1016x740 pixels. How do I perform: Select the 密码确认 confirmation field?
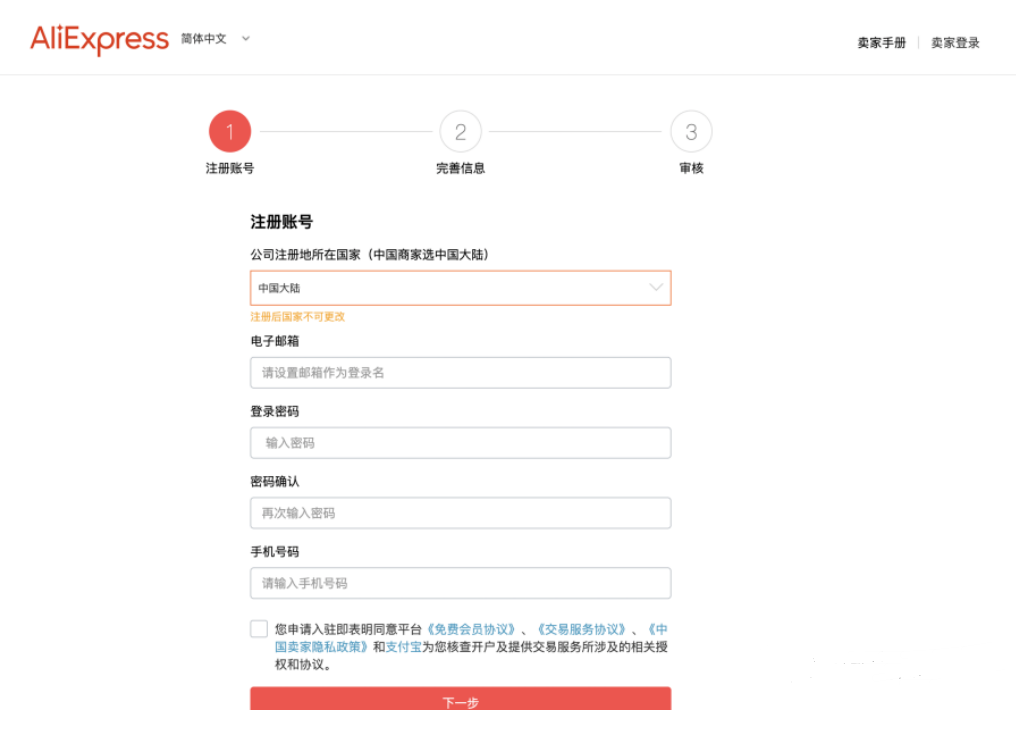[x=460, y=512]
